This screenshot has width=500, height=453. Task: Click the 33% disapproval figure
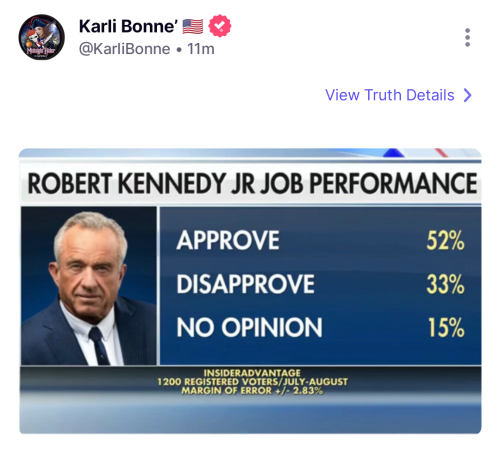(445, 284)
